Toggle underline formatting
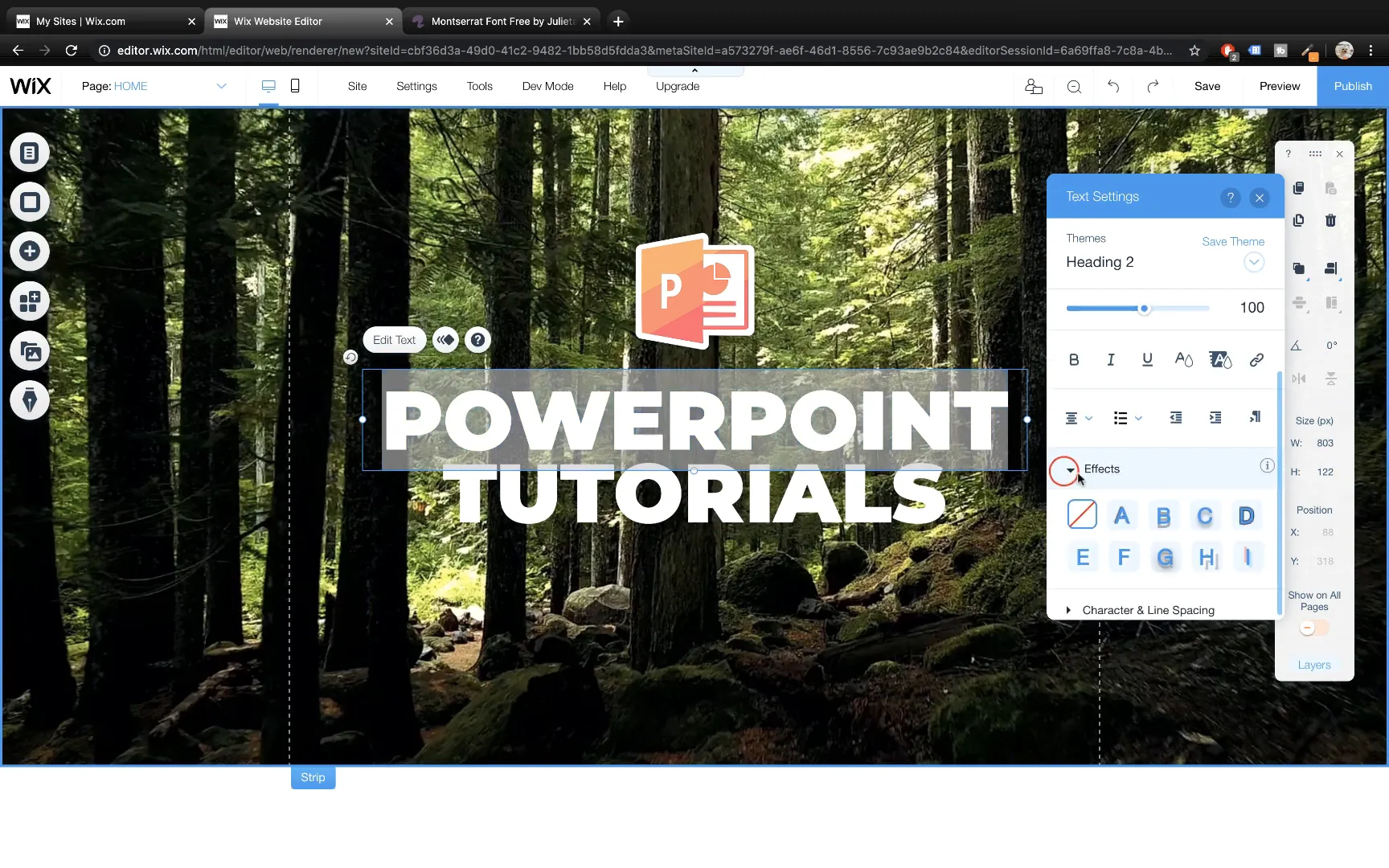 coord(1147,360)
